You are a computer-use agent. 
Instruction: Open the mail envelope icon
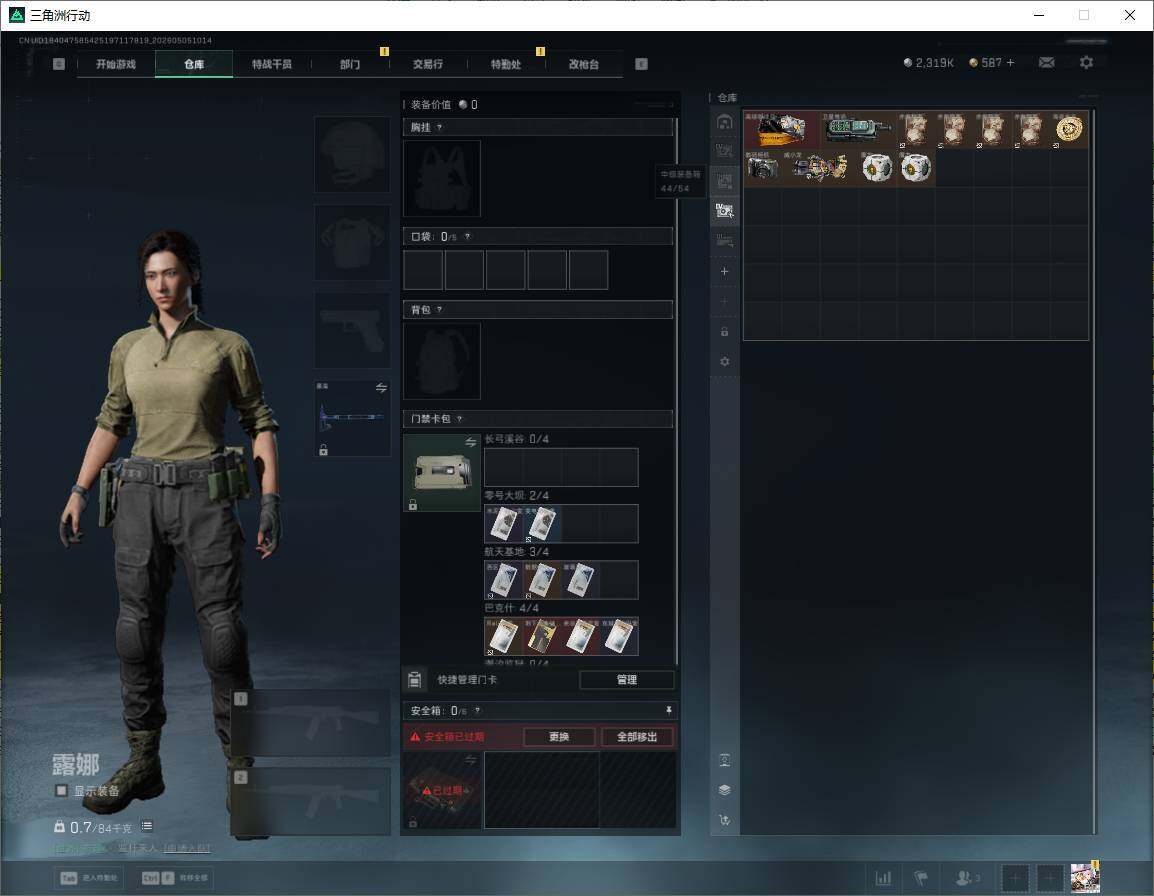tap(1047, 63)
